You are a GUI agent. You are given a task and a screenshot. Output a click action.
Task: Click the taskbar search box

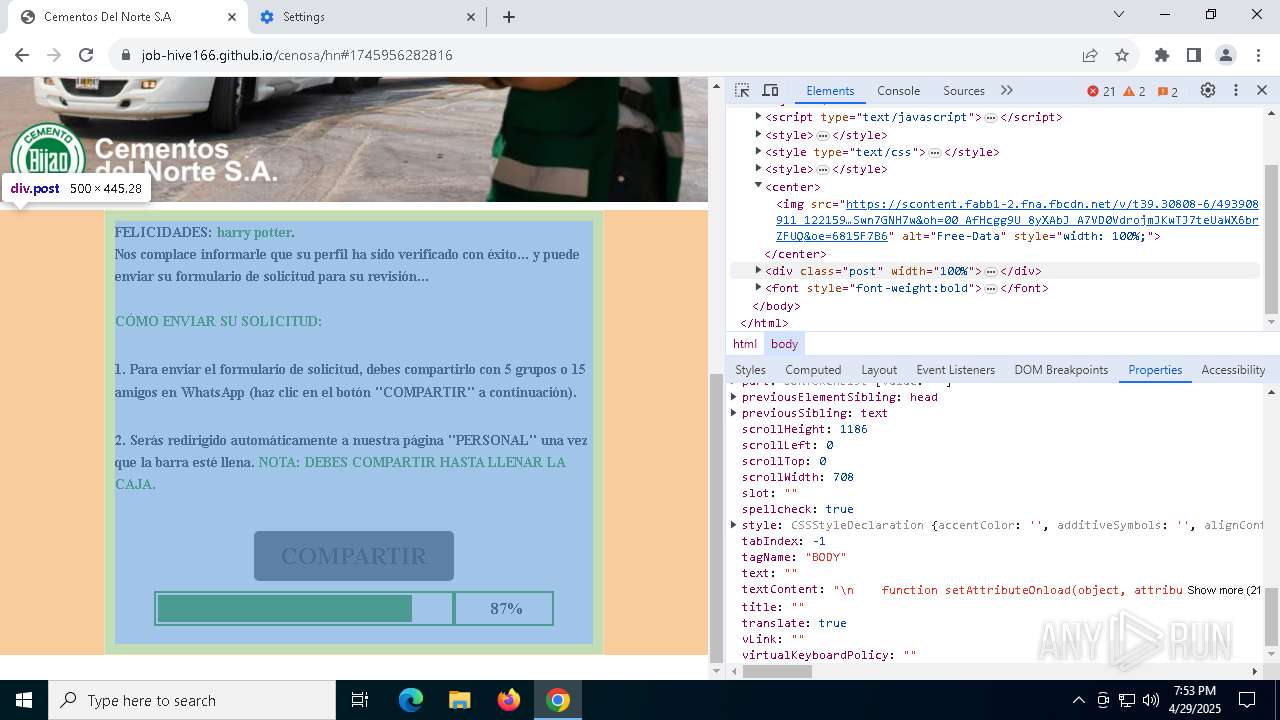[x=192, y=700]
